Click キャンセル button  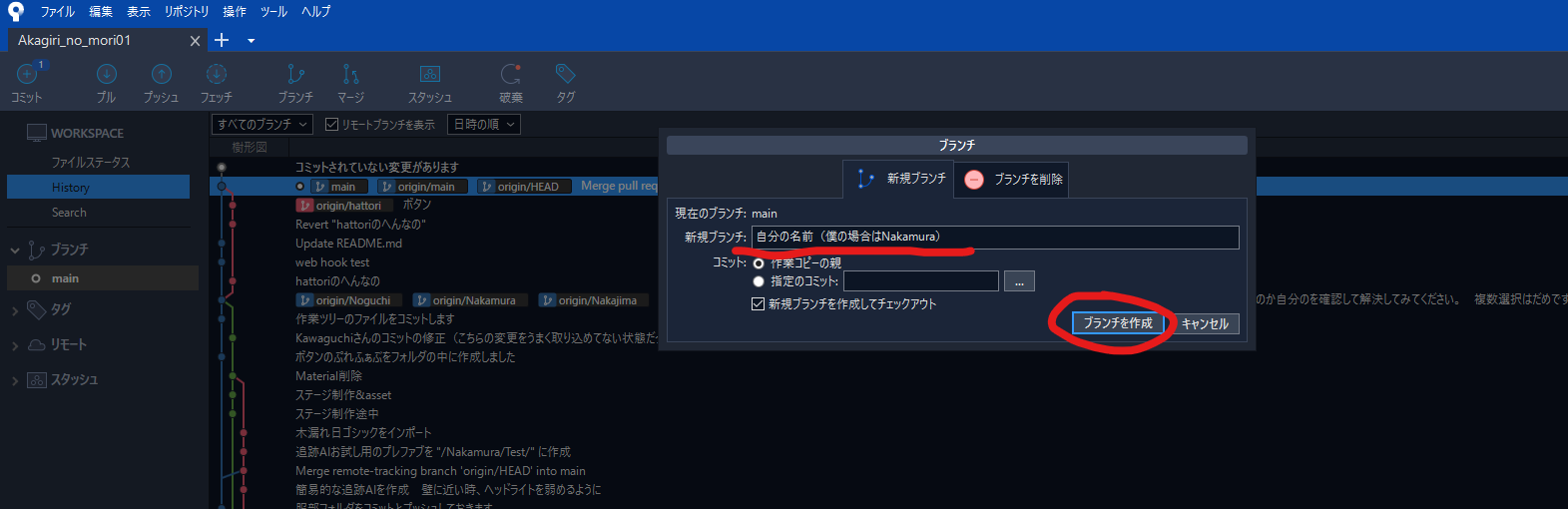pyautogui.click(x=1205, y=323)
